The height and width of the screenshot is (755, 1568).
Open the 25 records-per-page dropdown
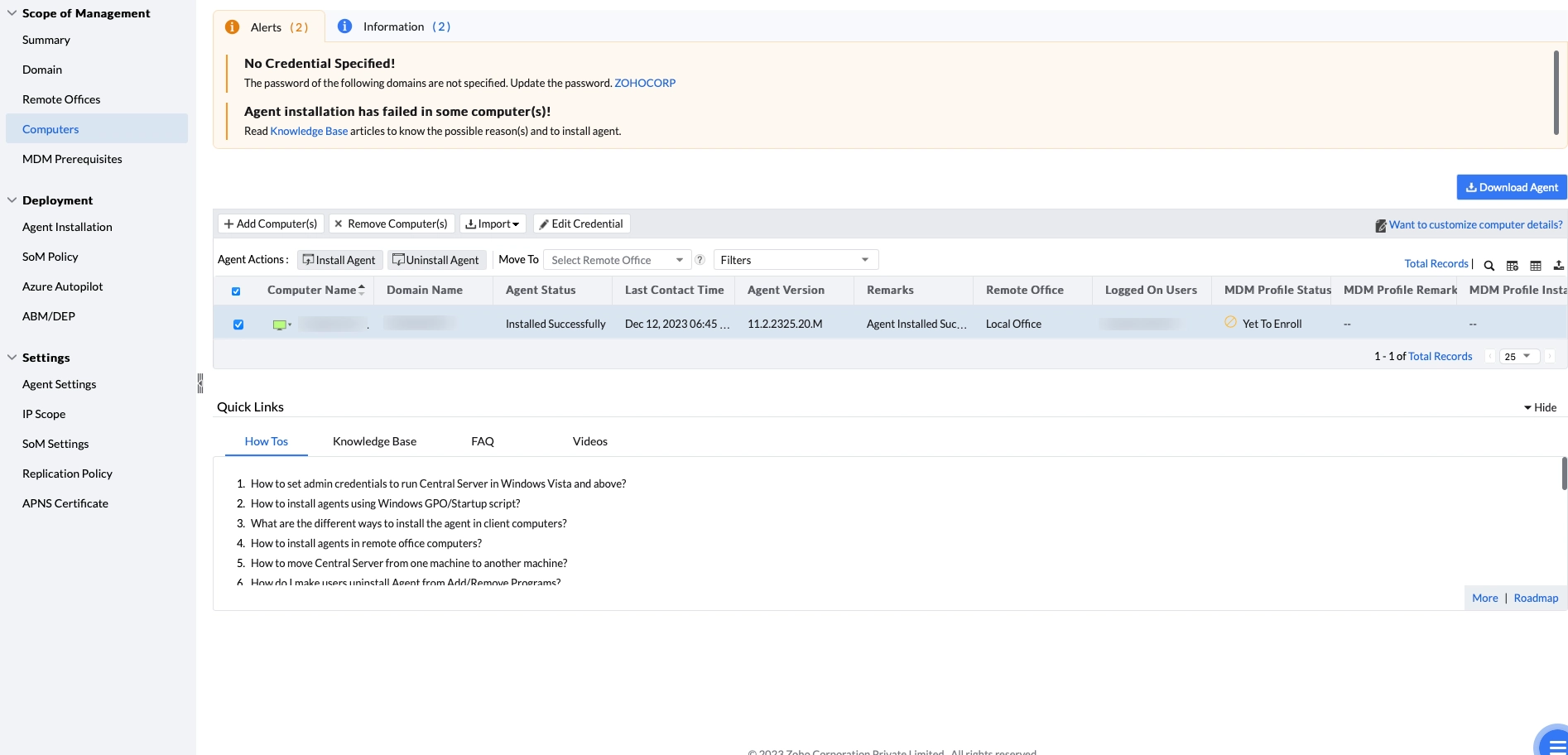[1519, 356]
